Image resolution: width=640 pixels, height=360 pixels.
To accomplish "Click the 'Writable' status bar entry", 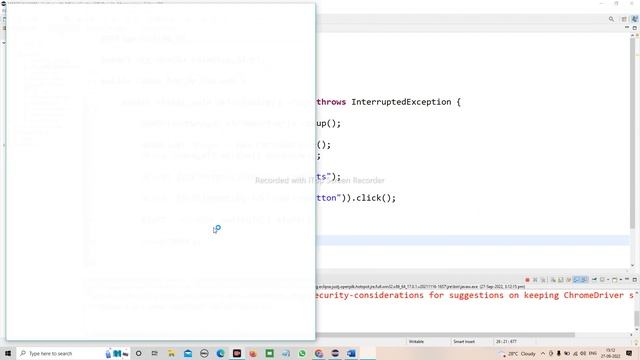I will click(x=416, y=342).
